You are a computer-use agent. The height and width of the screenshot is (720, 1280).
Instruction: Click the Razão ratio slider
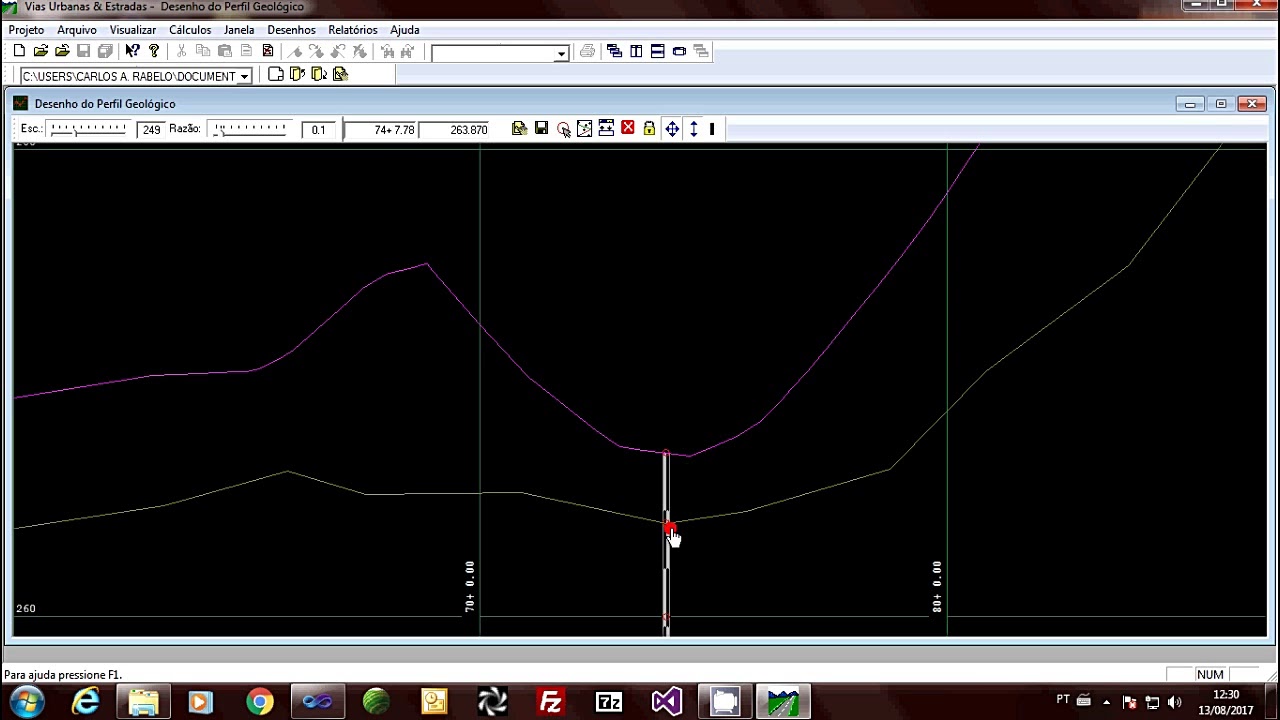[250, 129]
